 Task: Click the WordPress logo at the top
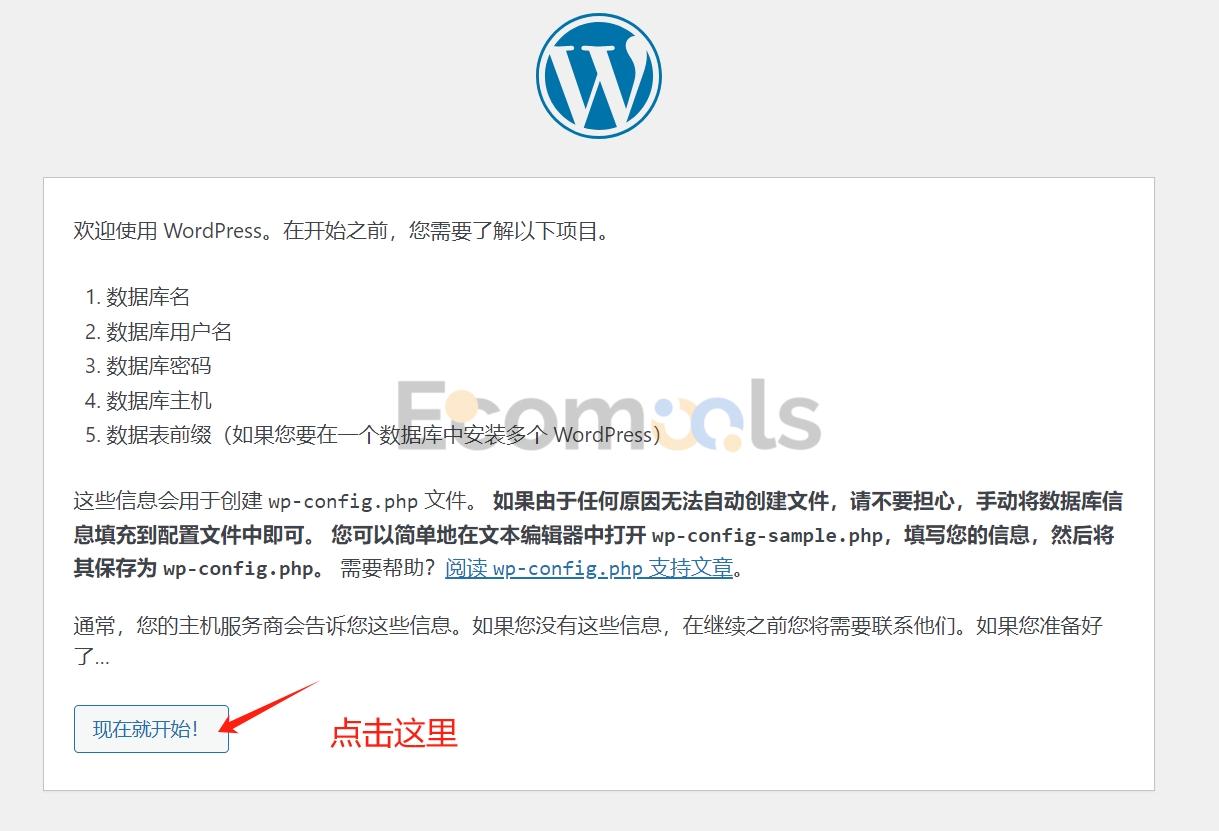pos(598,76)
